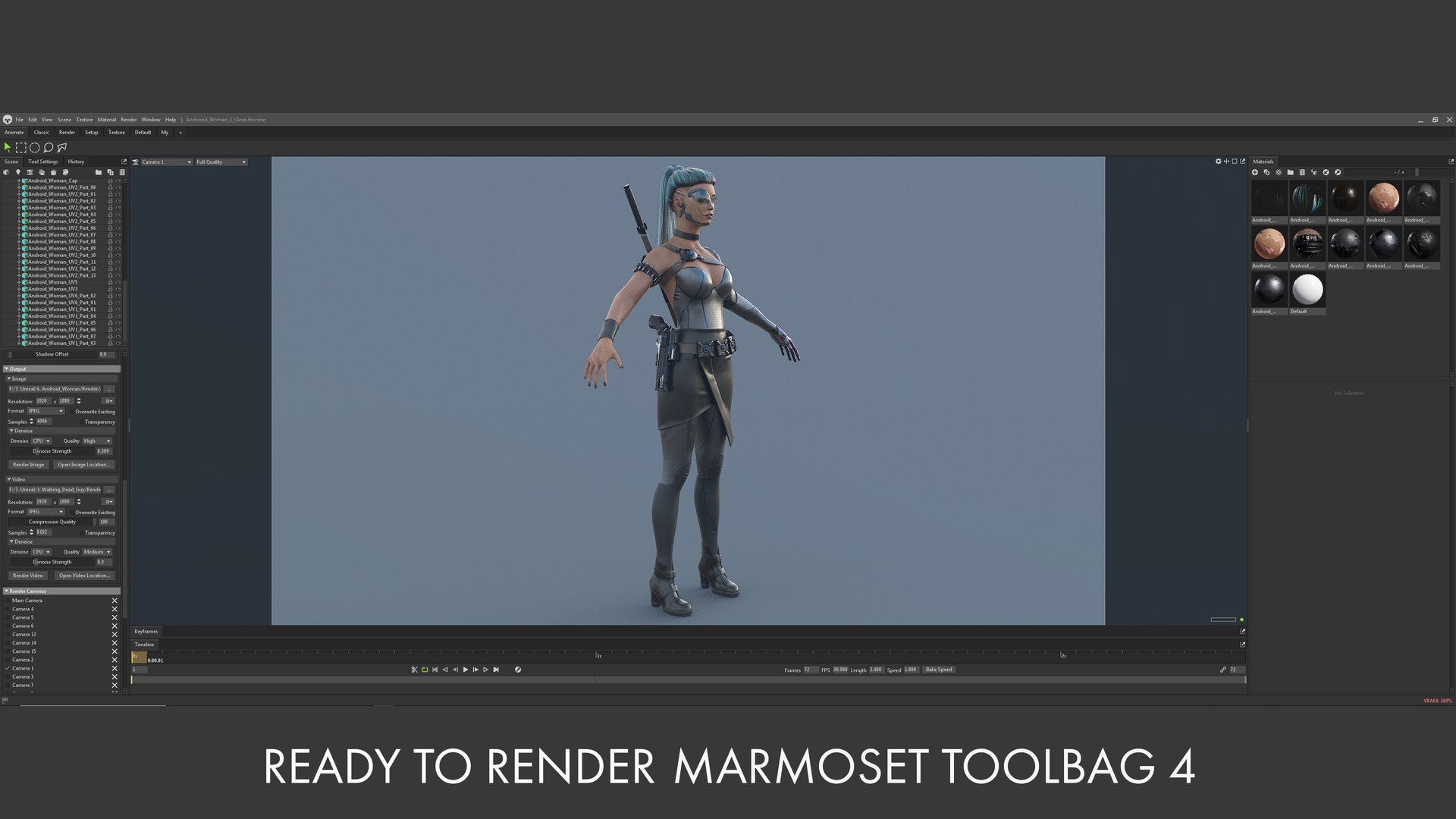This screenshot has width=1456, height=819.
Task: Click Open Video Location button
Action: click(x=85, y=576)
